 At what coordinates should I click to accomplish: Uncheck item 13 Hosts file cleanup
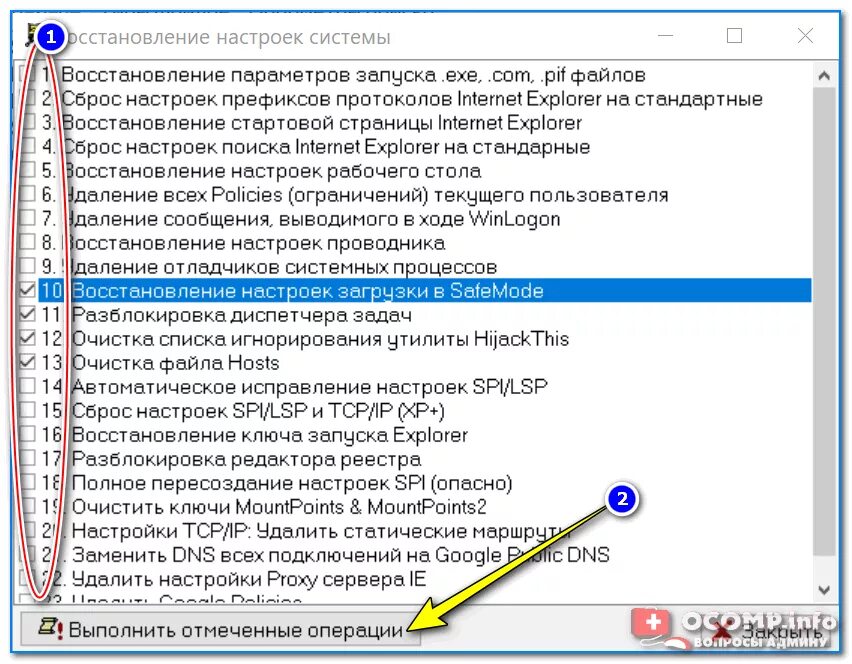click(x=27, y=362)
